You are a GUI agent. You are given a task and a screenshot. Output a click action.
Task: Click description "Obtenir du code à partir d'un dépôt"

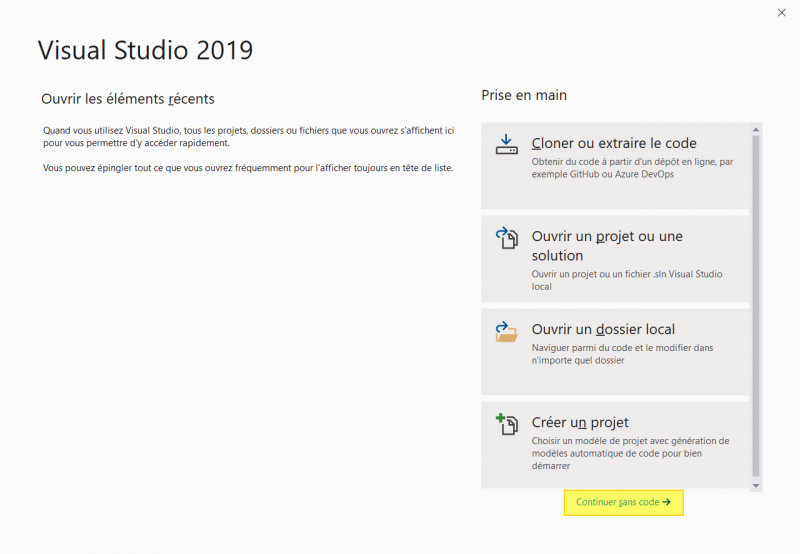[632, 168]
